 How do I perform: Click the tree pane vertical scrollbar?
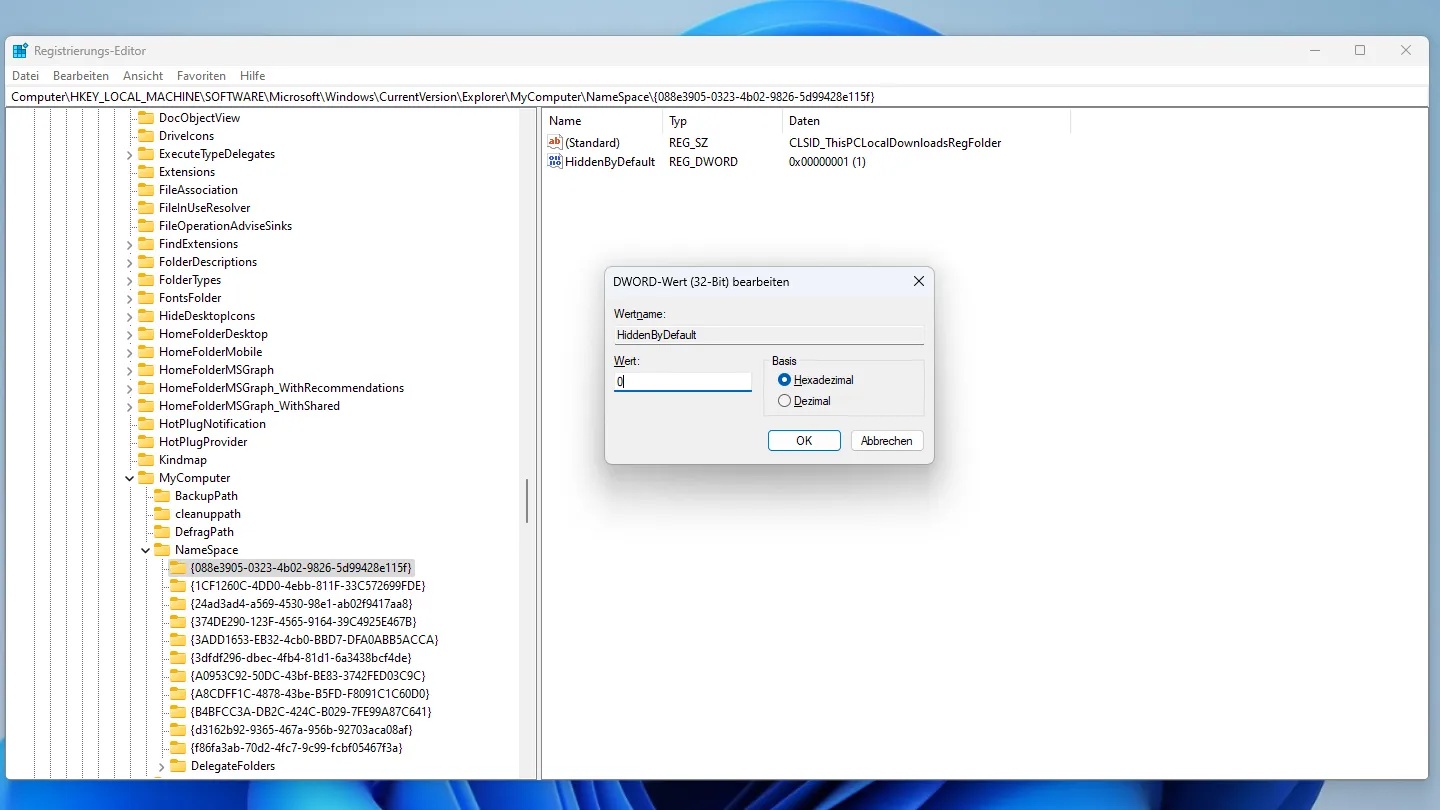[x=527, y=500]
